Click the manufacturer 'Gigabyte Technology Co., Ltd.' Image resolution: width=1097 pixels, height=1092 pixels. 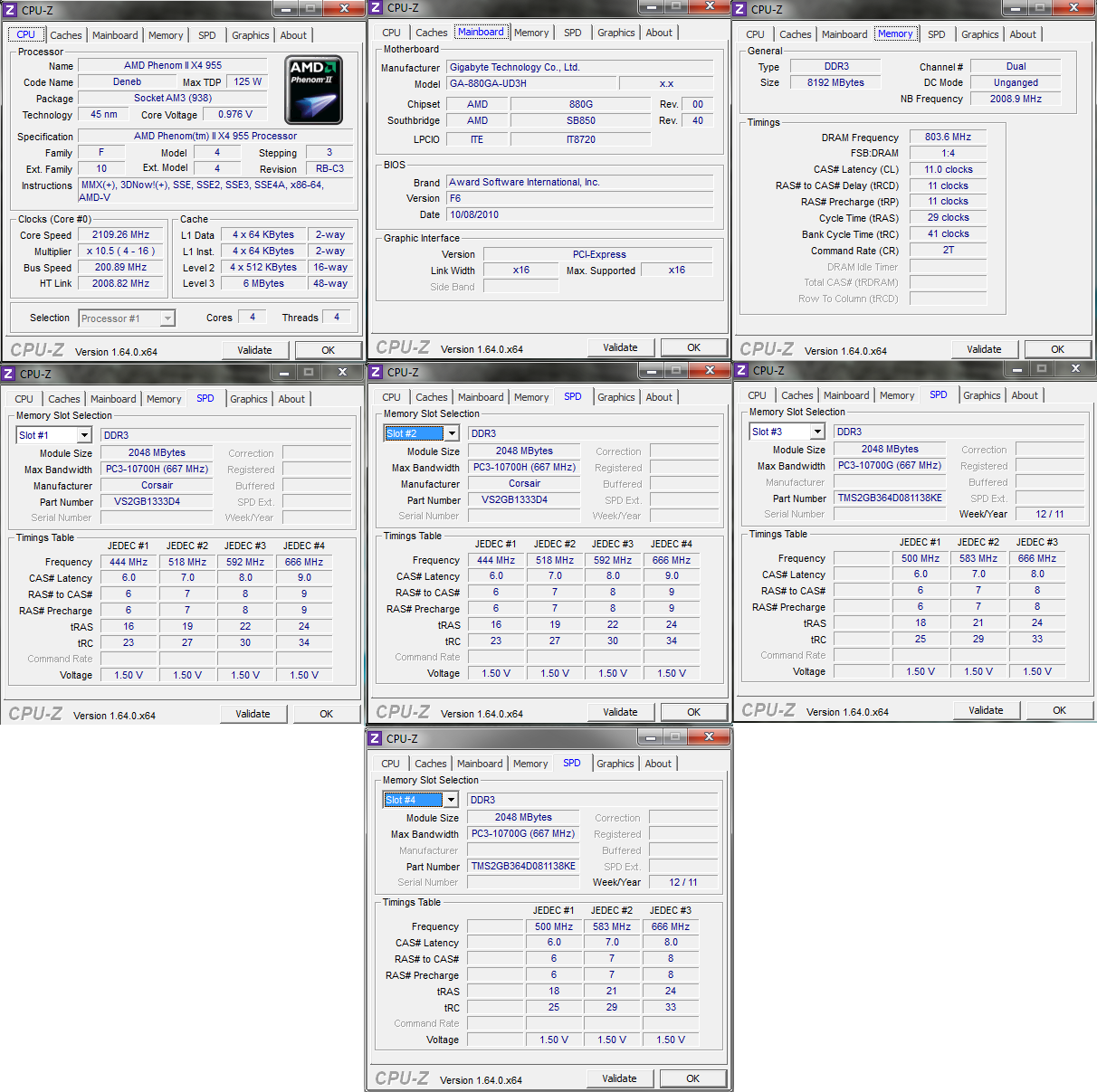tap(579, 67)
